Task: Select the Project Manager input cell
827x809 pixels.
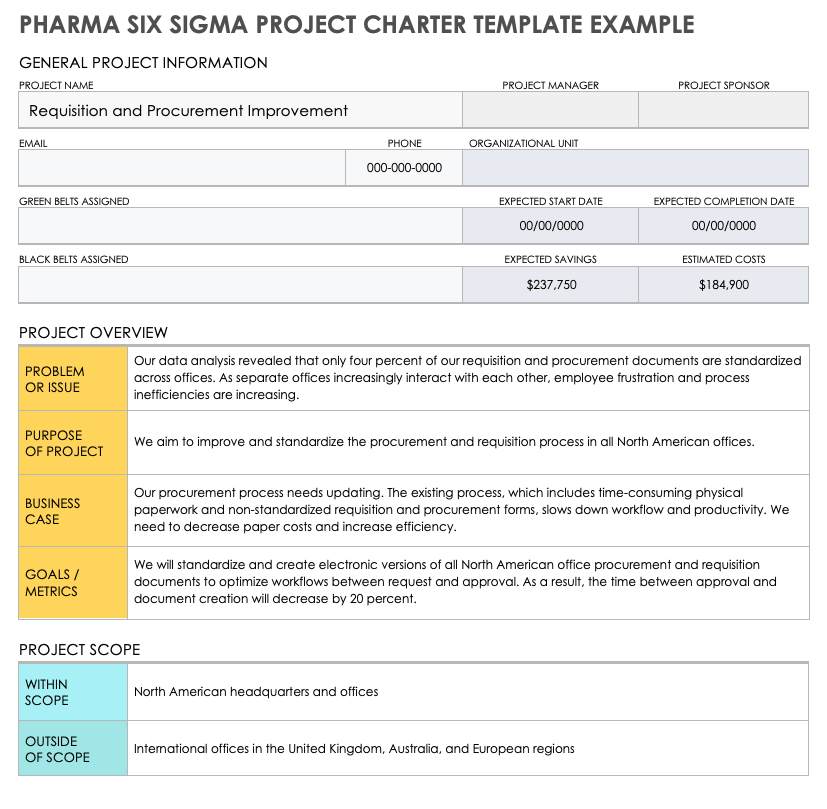Action: click(x=550, y=111)
